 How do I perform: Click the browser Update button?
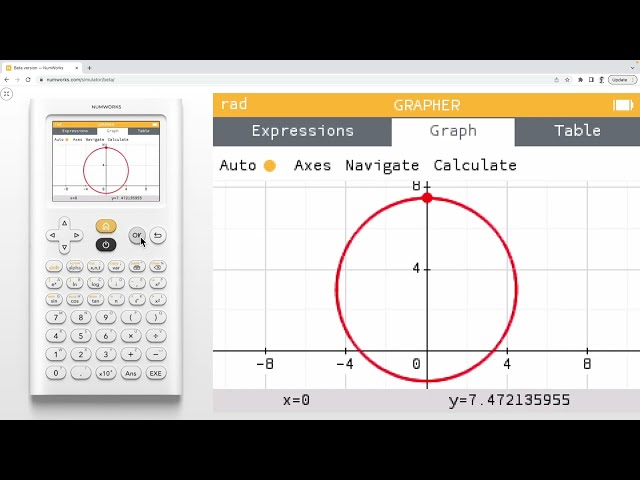622,80
